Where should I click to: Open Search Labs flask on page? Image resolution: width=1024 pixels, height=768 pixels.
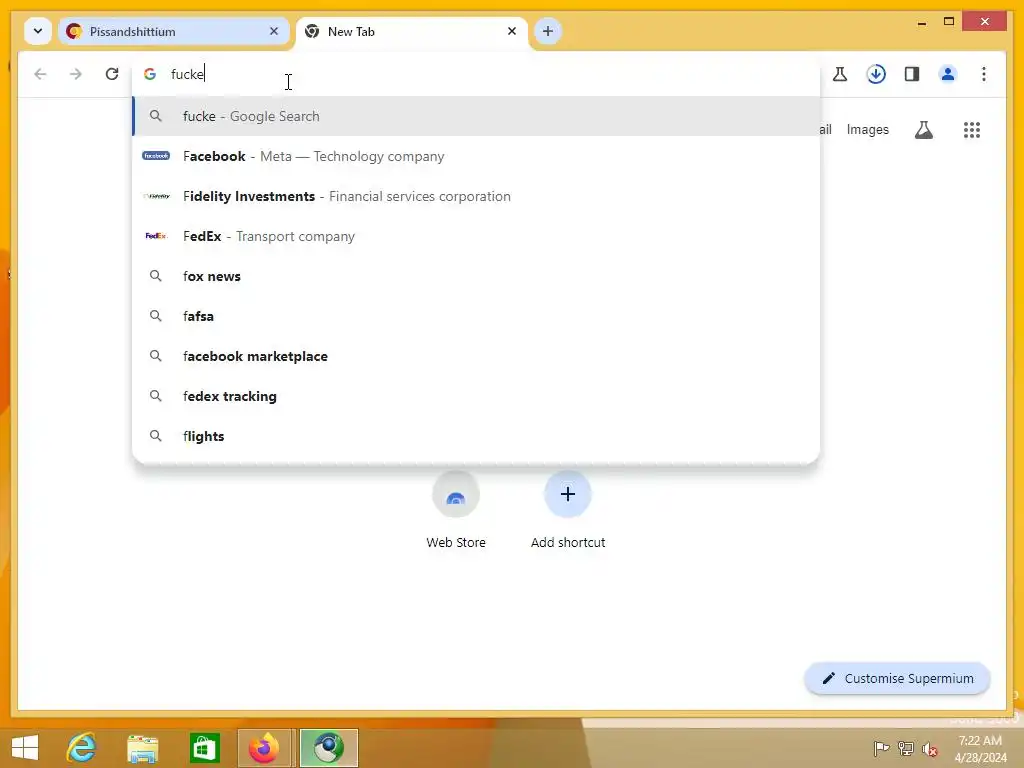pyautogui.click(x=923, y=130)
